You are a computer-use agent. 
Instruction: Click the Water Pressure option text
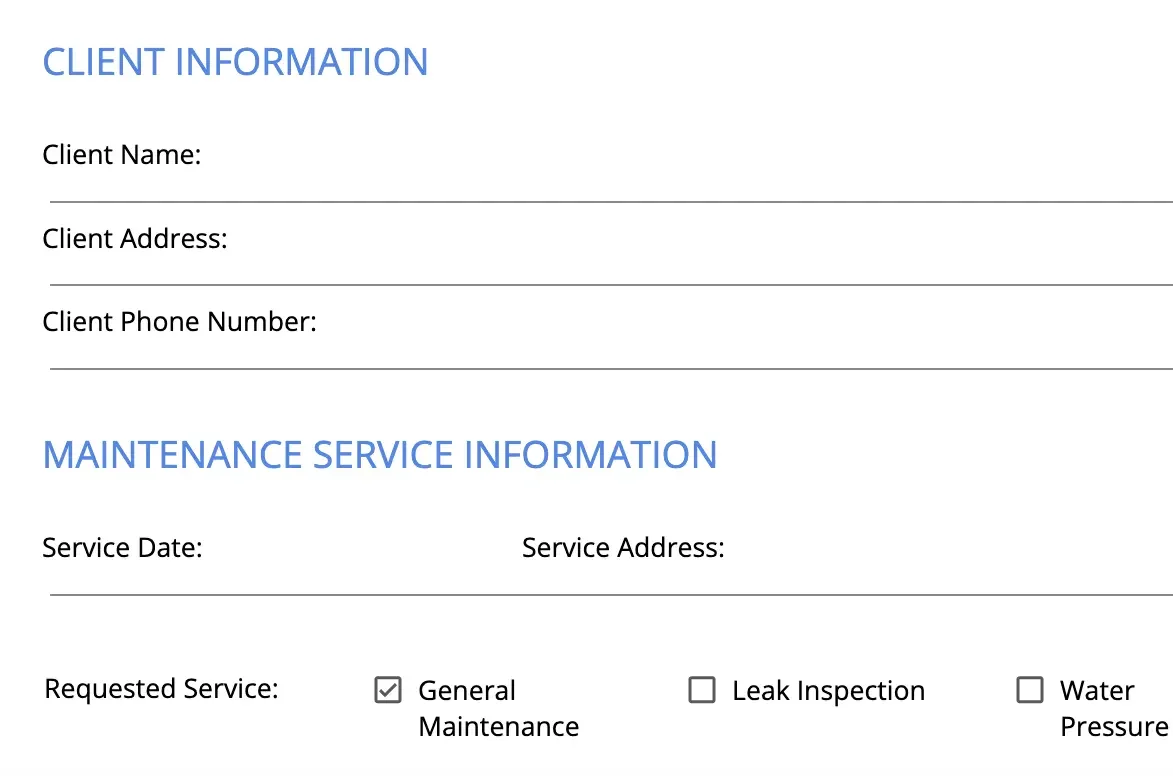[x=1112, y=708]
